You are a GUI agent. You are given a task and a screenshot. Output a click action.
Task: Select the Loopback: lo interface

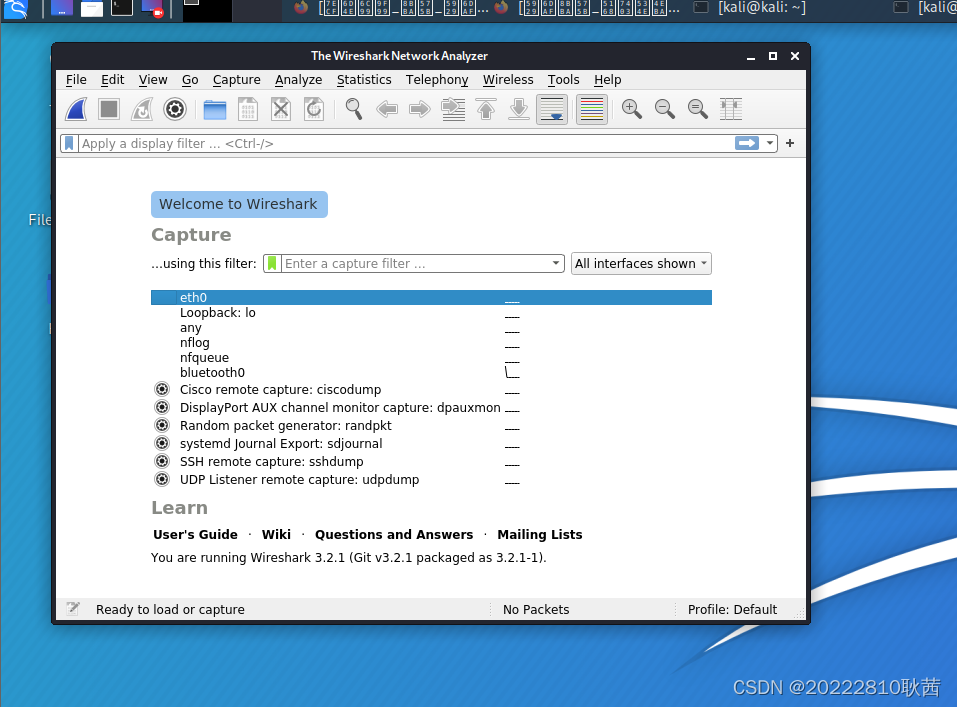[431, 313]
